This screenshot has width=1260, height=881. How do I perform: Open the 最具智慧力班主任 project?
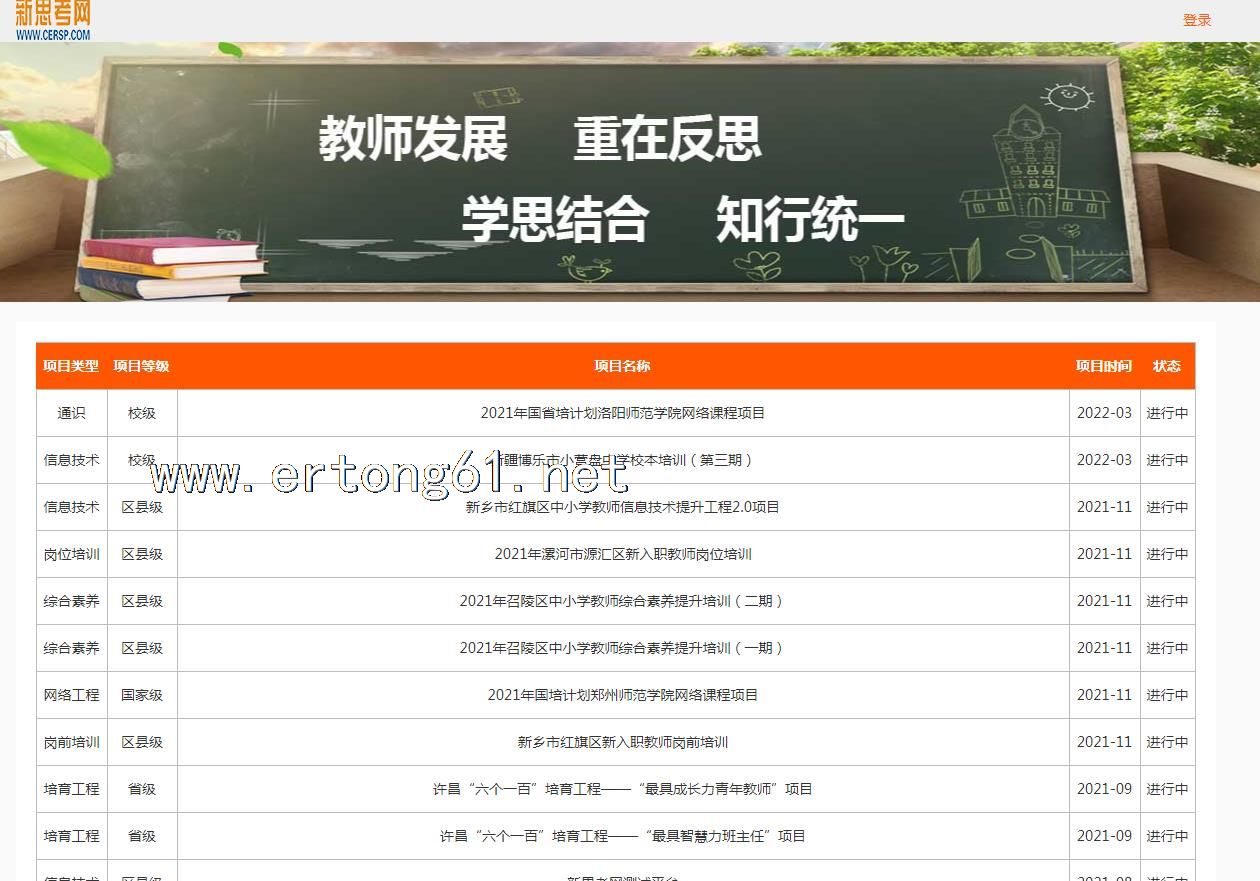tap(622, 836)
